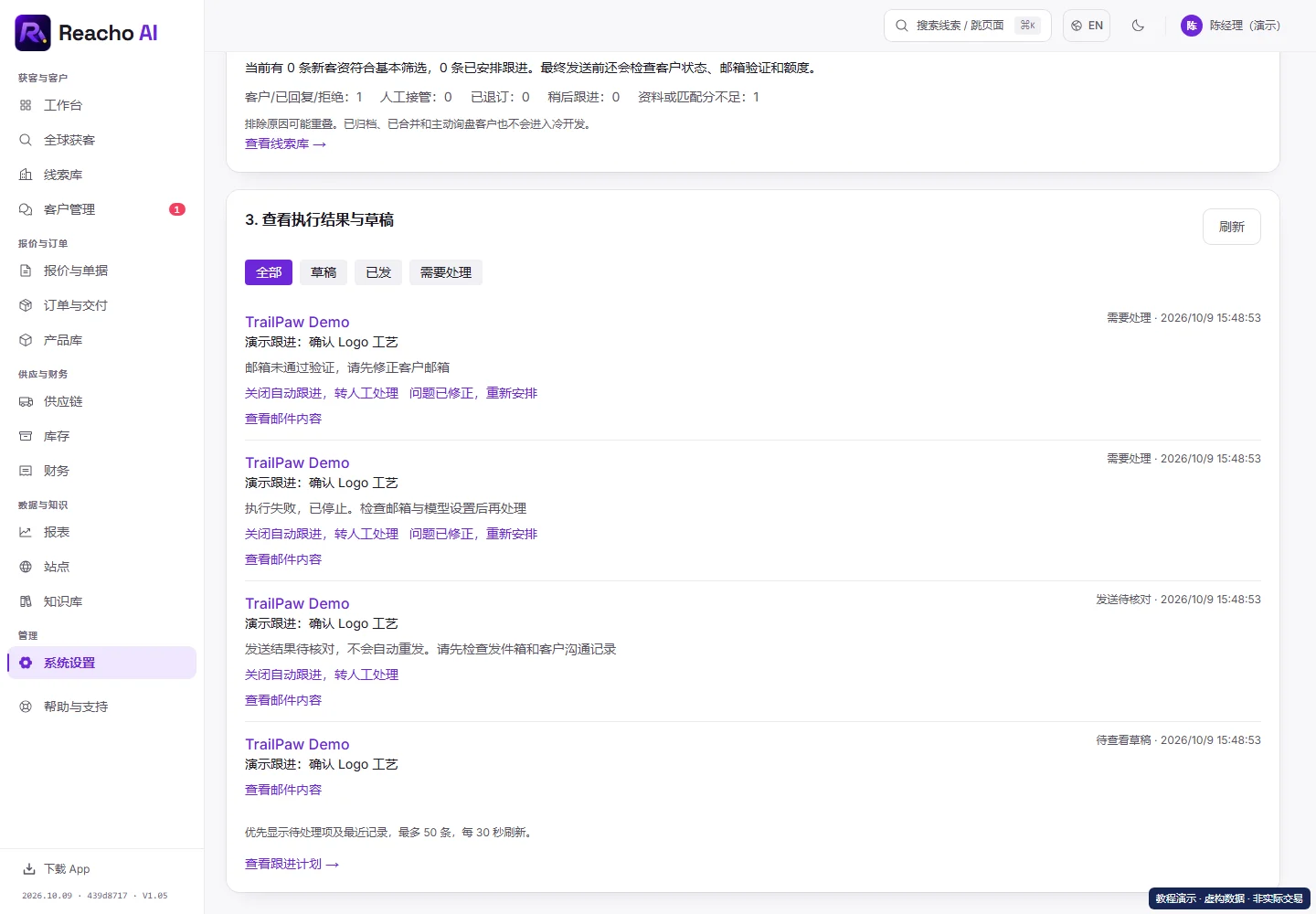The image size is (1316, 914).
Task: Open 财务 icon in sidebar
Action: click(26, 471)
